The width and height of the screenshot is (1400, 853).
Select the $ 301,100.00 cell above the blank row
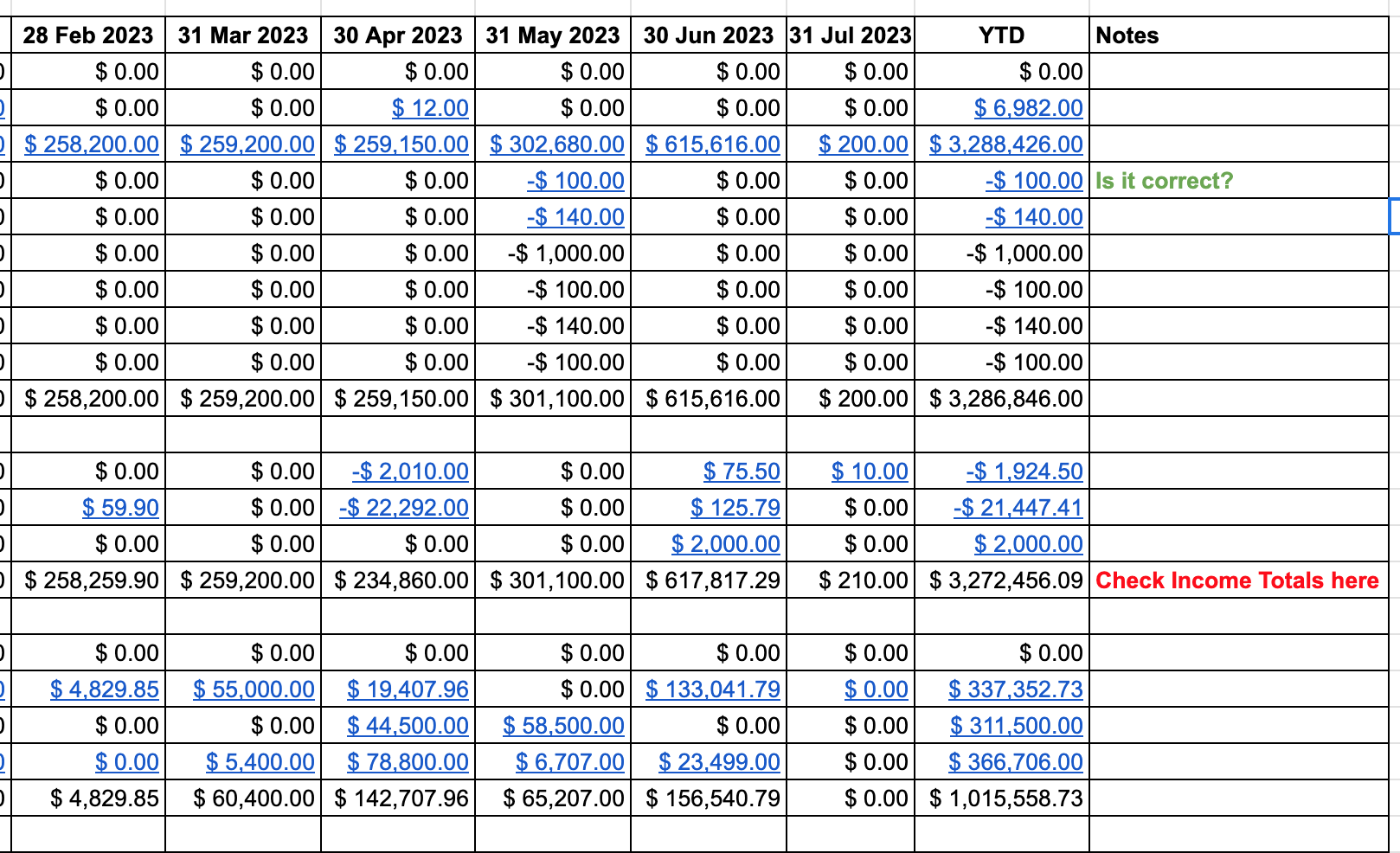point(553,399)
